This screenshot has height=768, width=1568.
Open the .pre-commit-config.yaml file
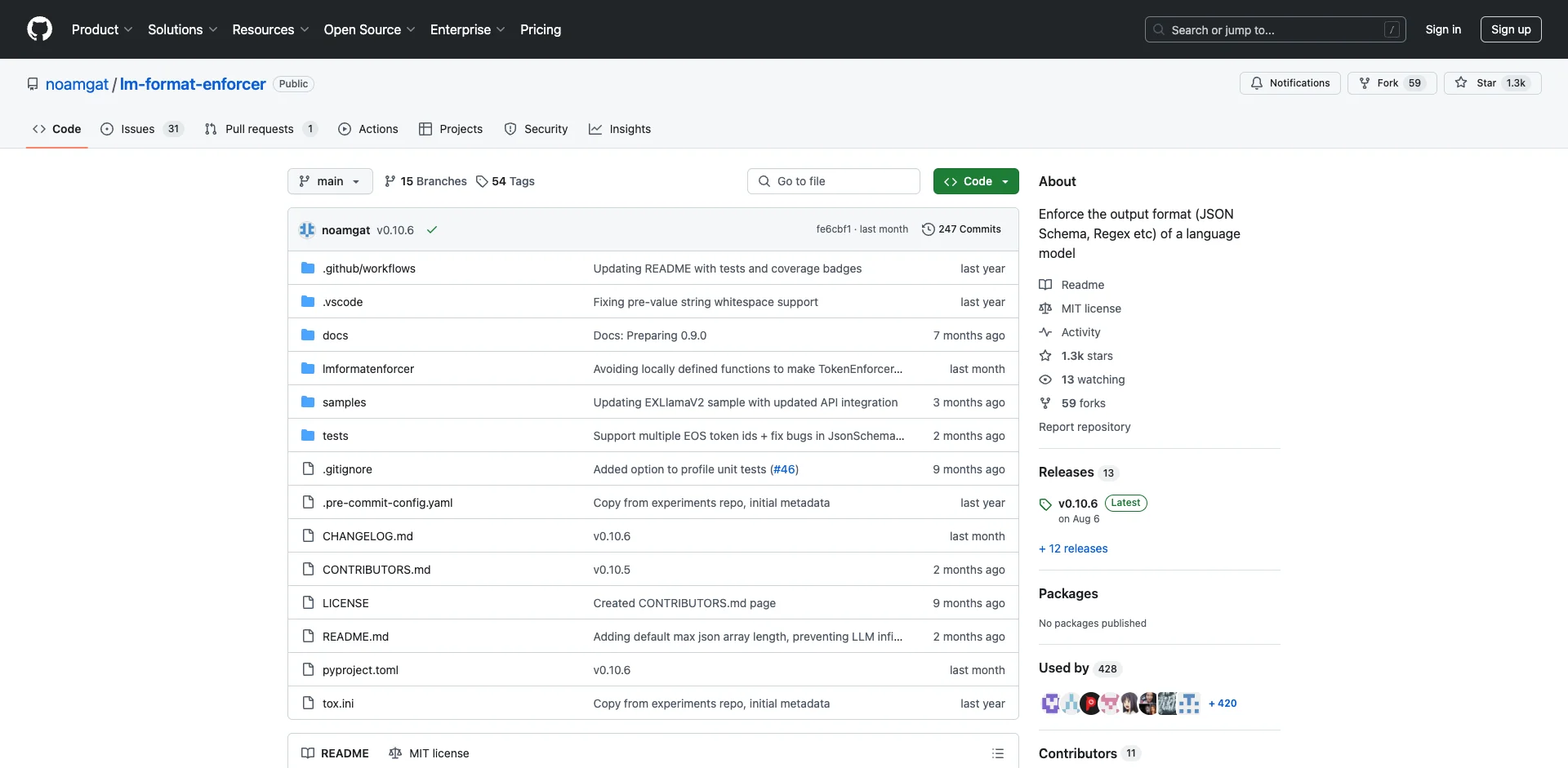click(387, 503)
